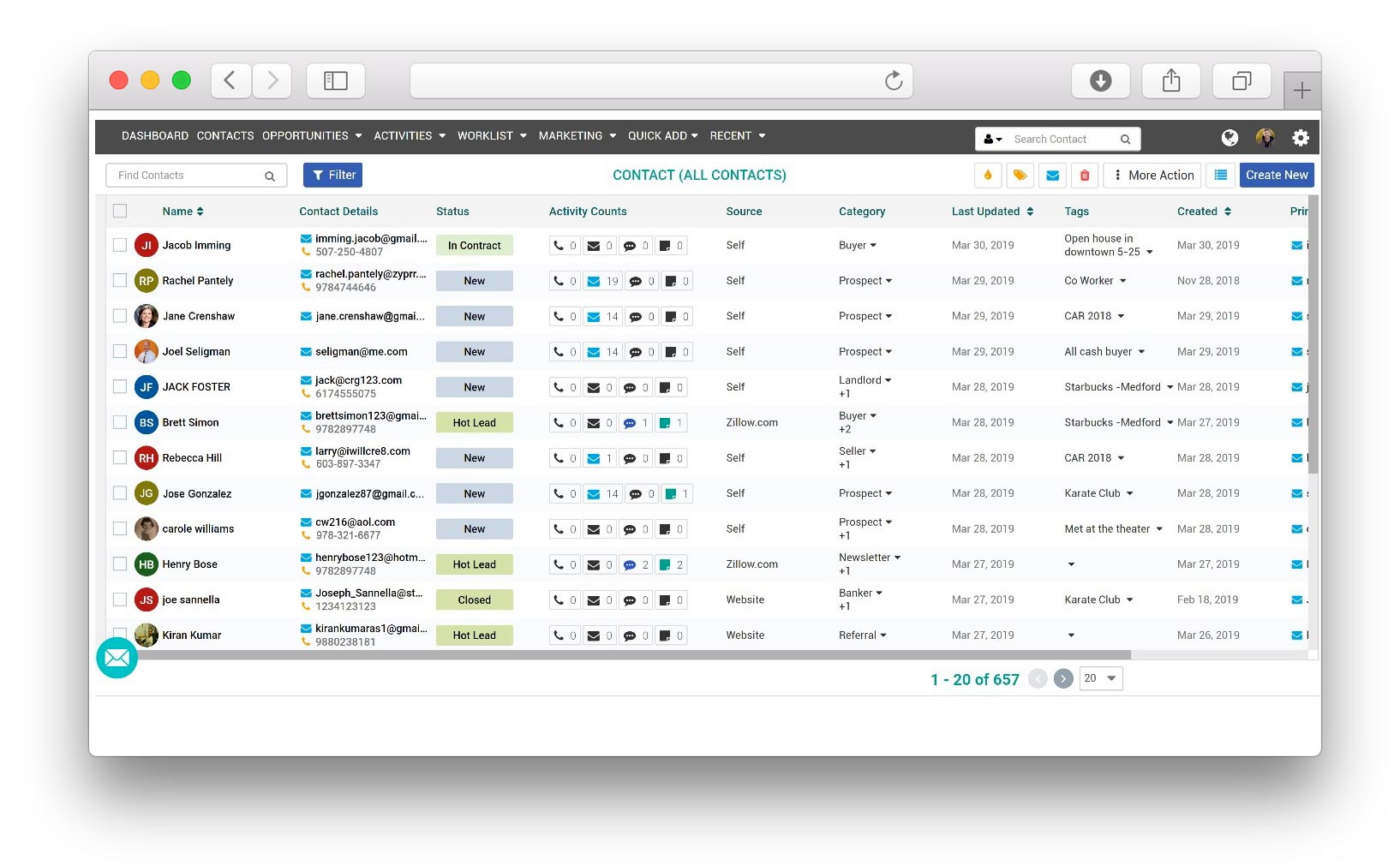This screenshot has width=1400, height=865.
Task: Click the Create New button
Action: tap(1277, 175)
